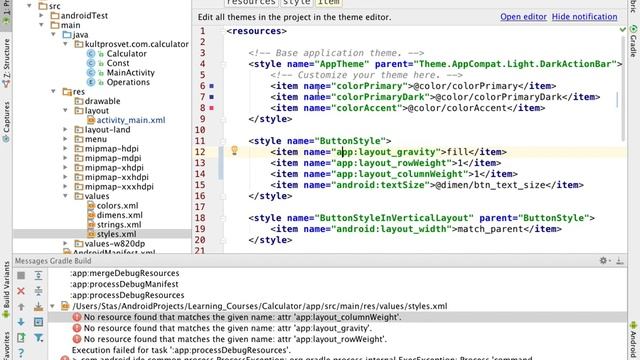Viewport: 640px width, 360px height.
Task: Go to previous message with up arrow
Action: point(21,307)
